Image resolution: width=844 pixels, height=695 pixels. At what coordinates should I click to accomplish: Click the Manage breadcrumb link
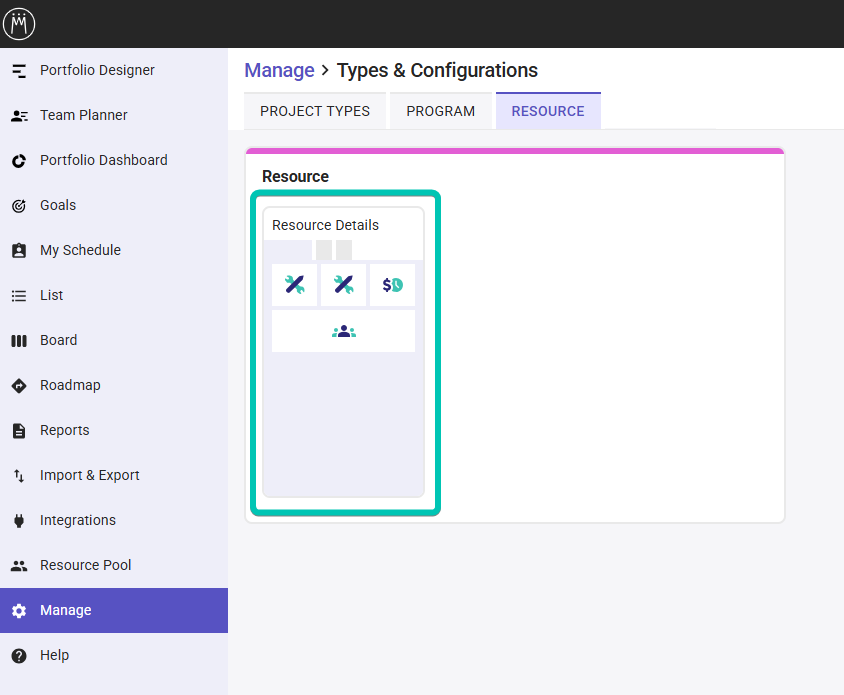(x=279, y=71)
